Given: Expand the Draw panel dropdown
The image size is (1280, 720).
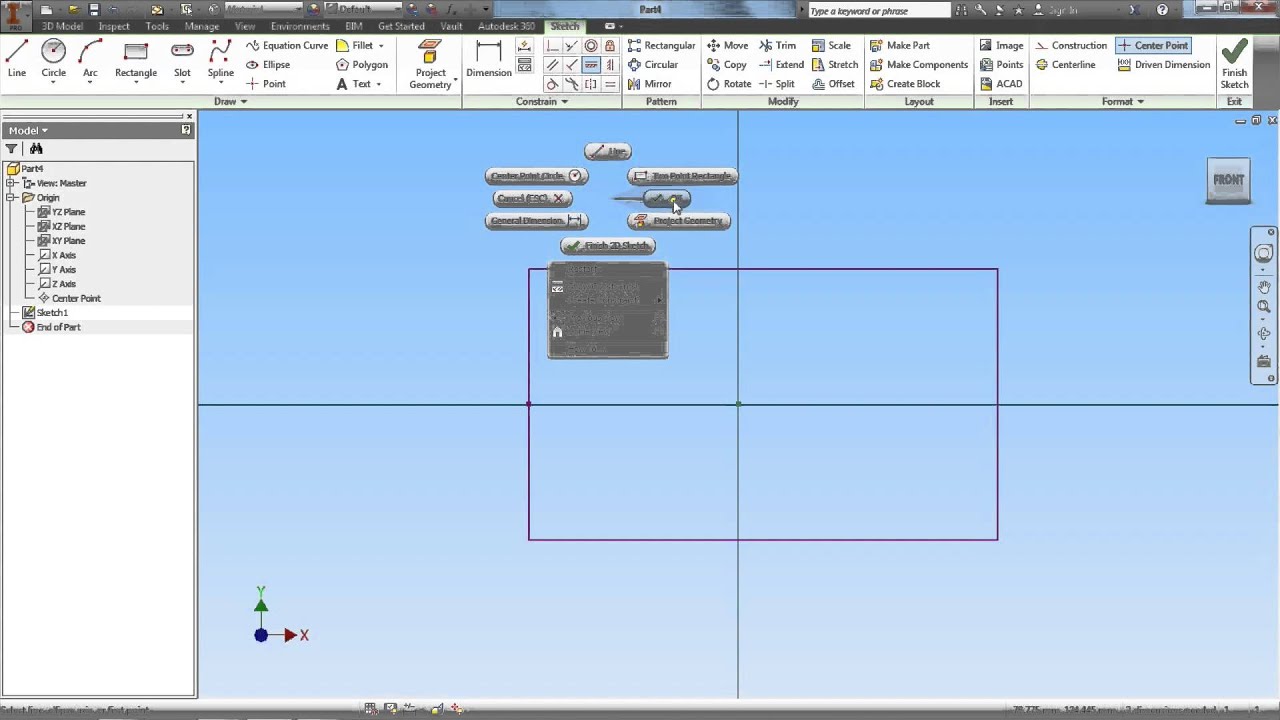Looking at the screenshot, I should (230, 101).
